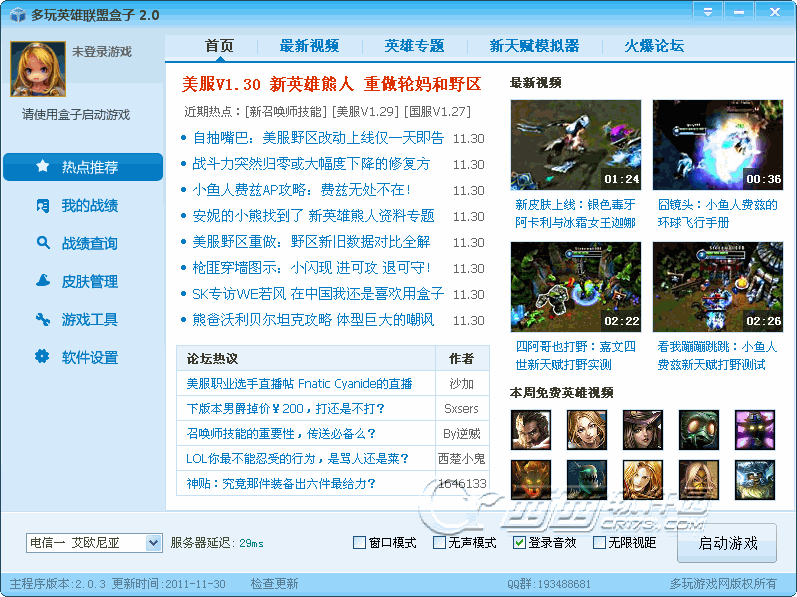The height and width of the screenshot is (597, 797).
Task: Click the 检查更新 link
Action: coord(274,583)
